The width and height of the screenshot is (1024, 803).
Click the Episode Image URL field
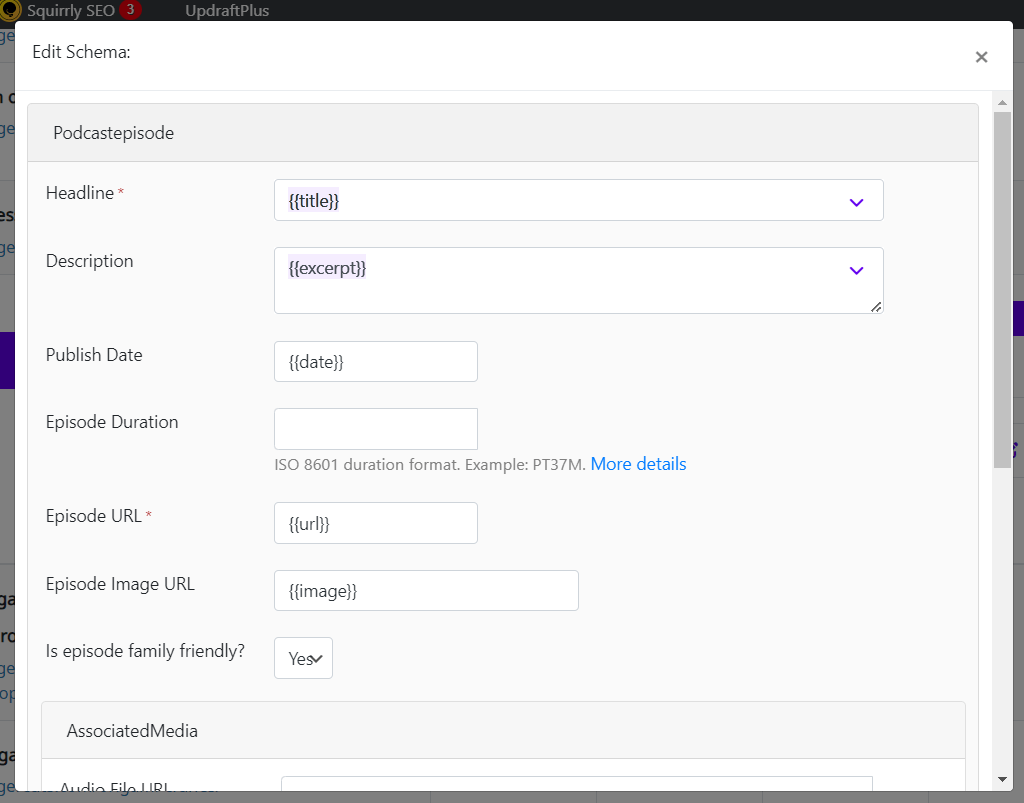tap(426, 591)
